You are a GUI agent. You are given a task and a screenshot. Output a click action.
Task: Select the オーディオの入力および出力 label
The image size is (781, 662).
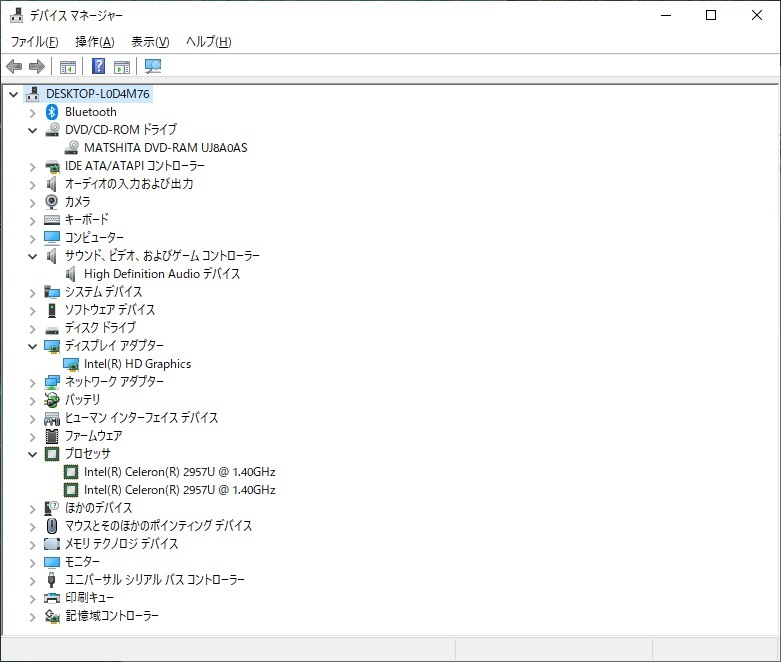coord(129,184)
